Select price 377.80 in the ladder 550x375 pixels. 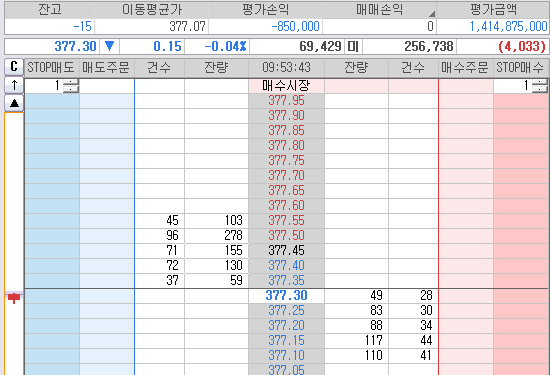(286, 146)
